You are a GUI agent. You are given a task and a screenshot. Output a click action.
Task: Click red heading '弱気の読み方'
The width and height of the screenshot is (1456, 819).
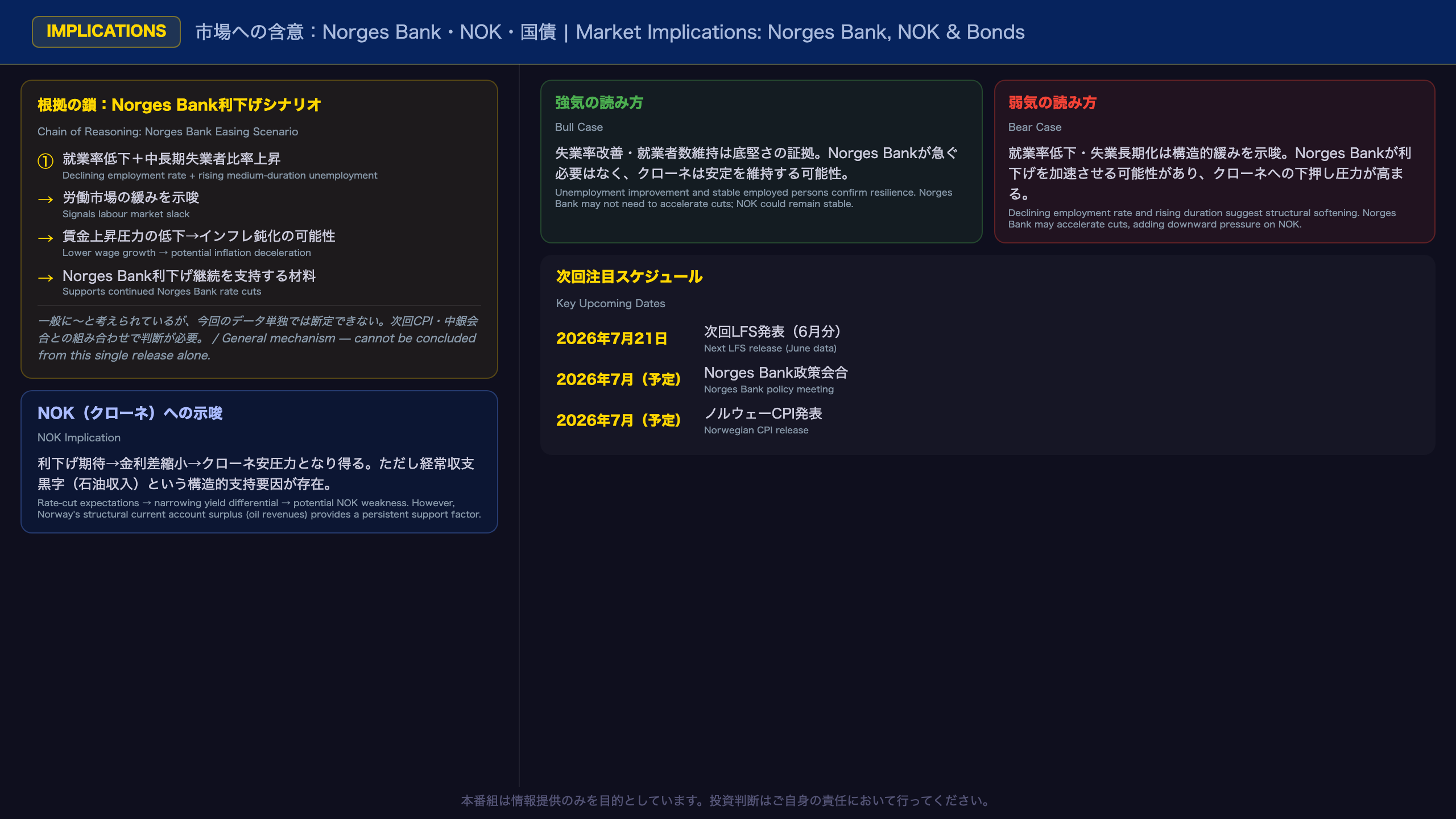point(1052,102)
